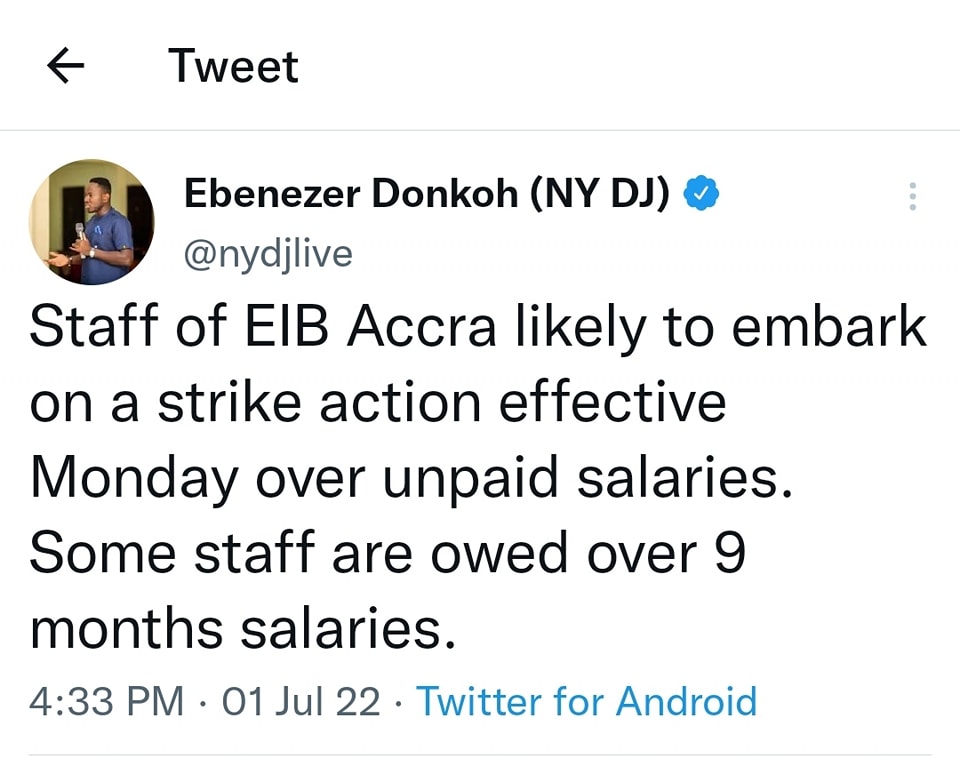Viewport: 960px width, 758px height.
Task: Click the word embark in first line
Action: point(829,326)
